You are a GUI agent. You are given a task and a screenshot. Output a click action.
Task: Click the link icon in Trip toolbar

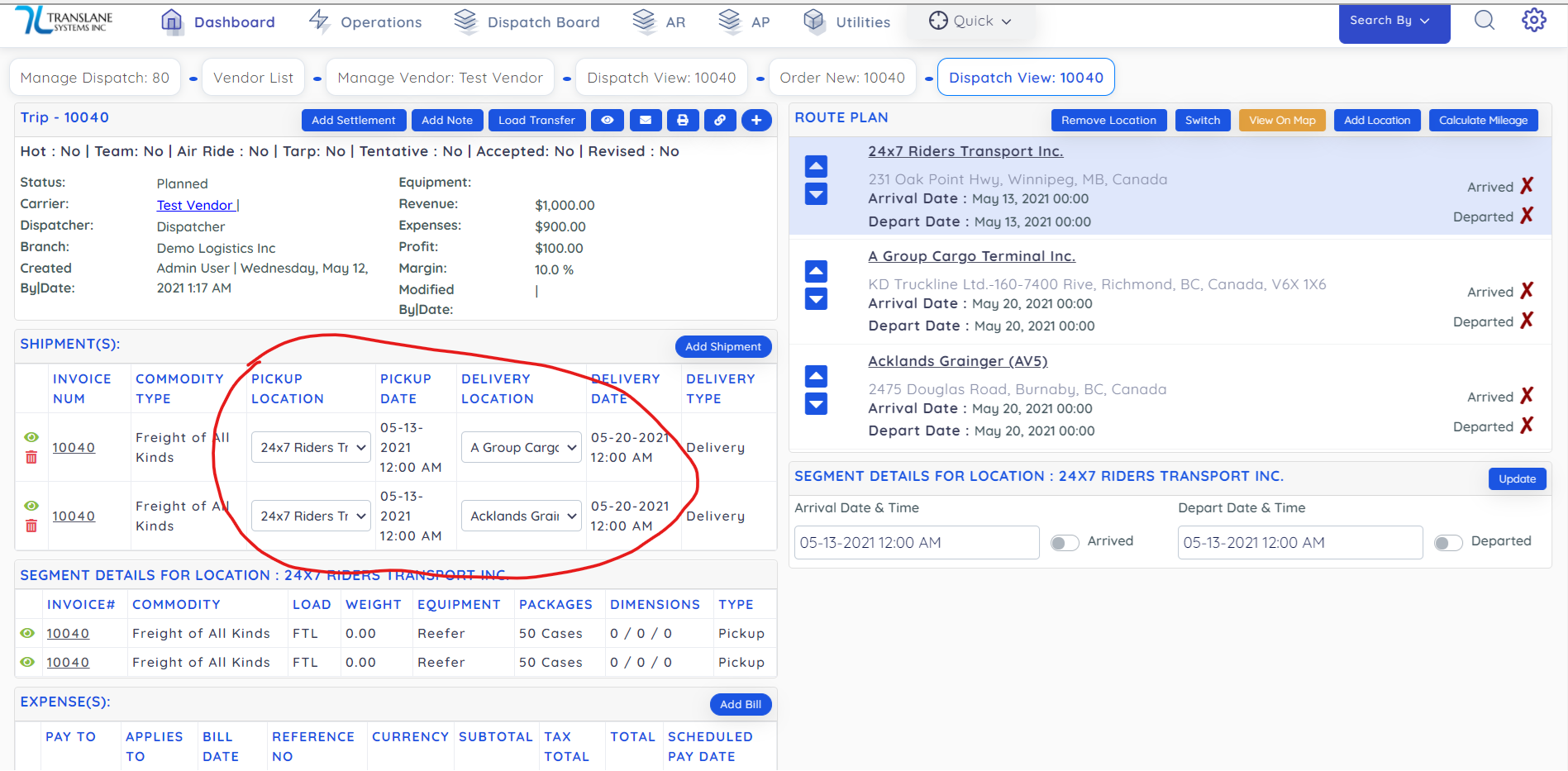tap(720, 121)
